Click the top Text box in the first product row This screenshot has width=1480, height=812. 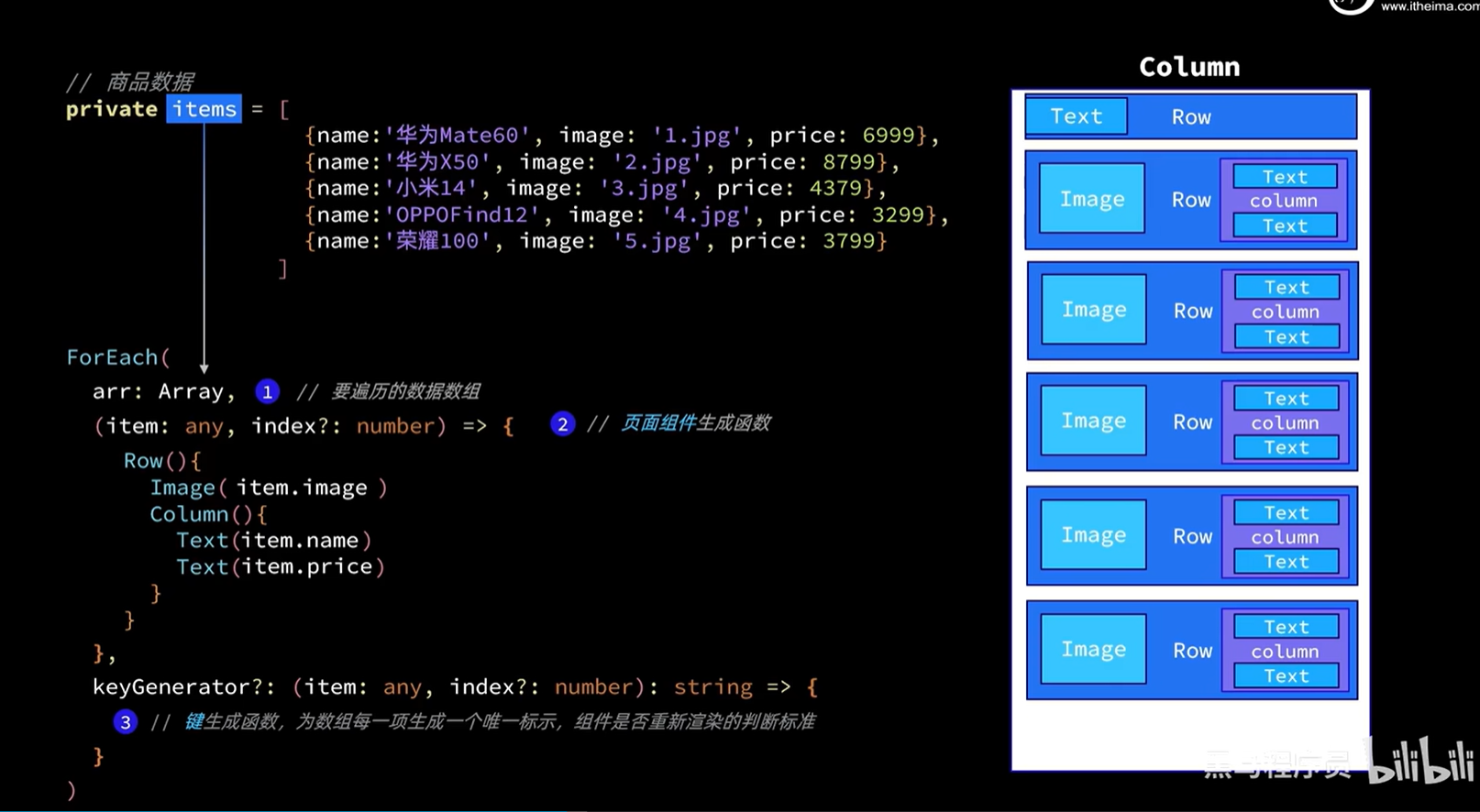tap(1284, 176)
